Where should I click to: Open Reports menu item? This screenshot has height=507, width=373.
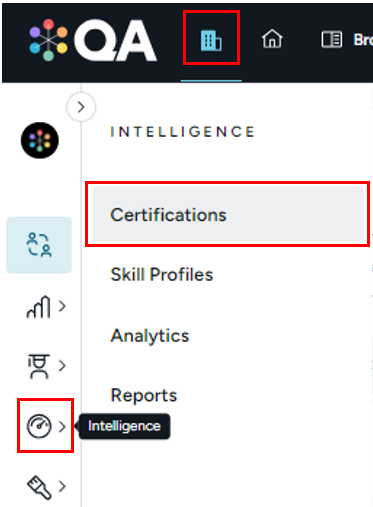click(x=144, y=396)
